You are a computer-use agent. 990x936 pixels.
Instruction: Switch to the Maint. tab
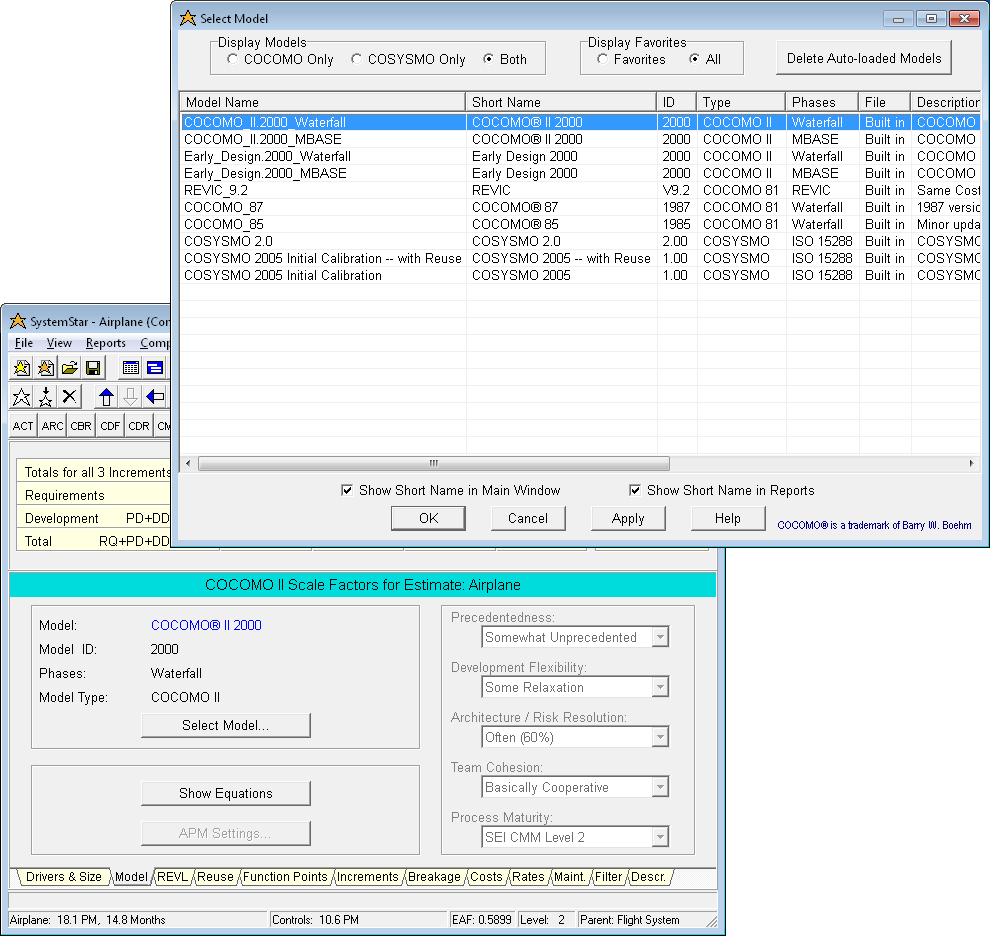[x=570, y=877]
